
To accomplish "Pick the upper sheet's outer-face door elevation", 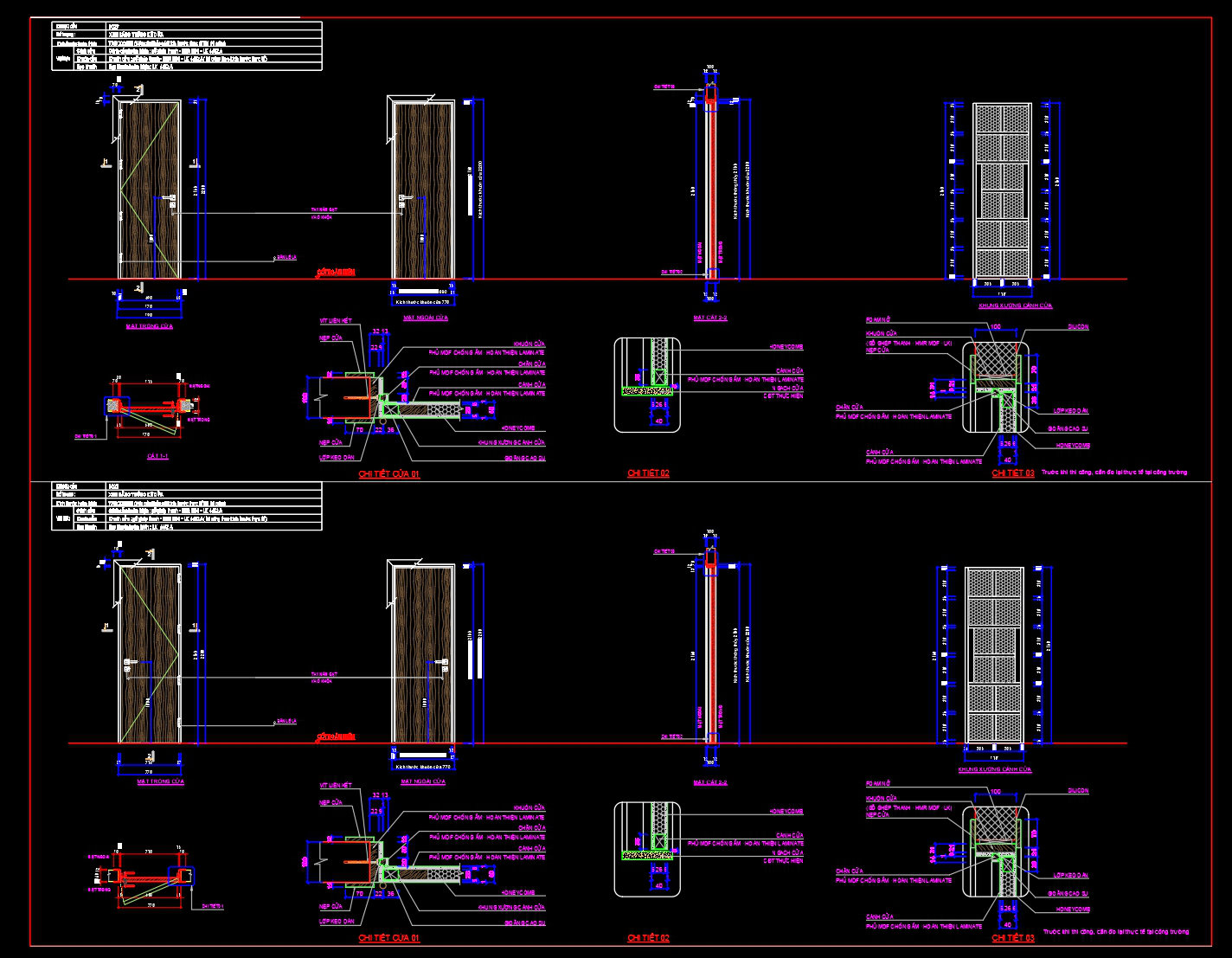I will point(423,189).
